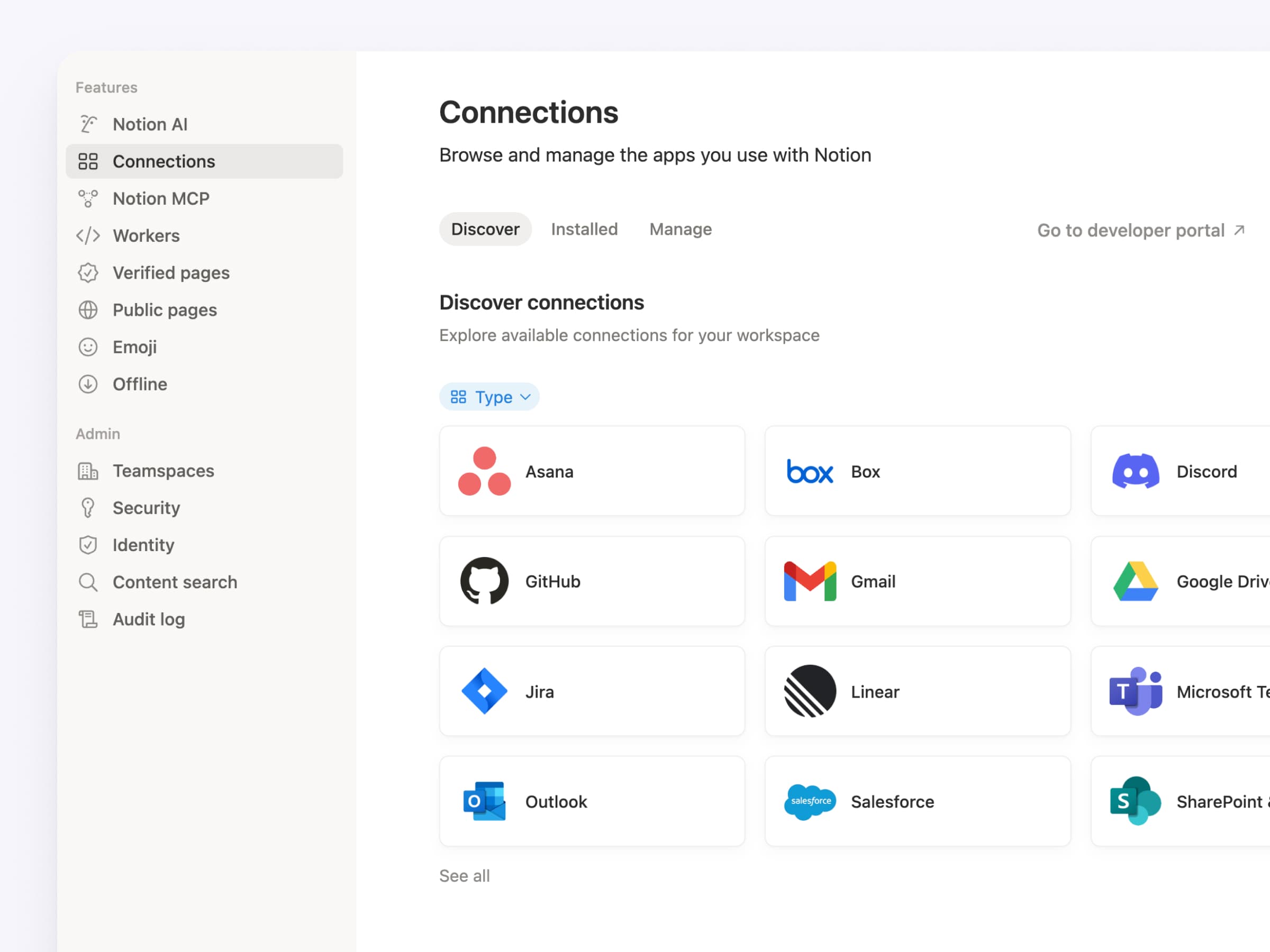Go to Workers settings label
Viewport: 1270px width, 952px height.
click(x=146, y=236)
